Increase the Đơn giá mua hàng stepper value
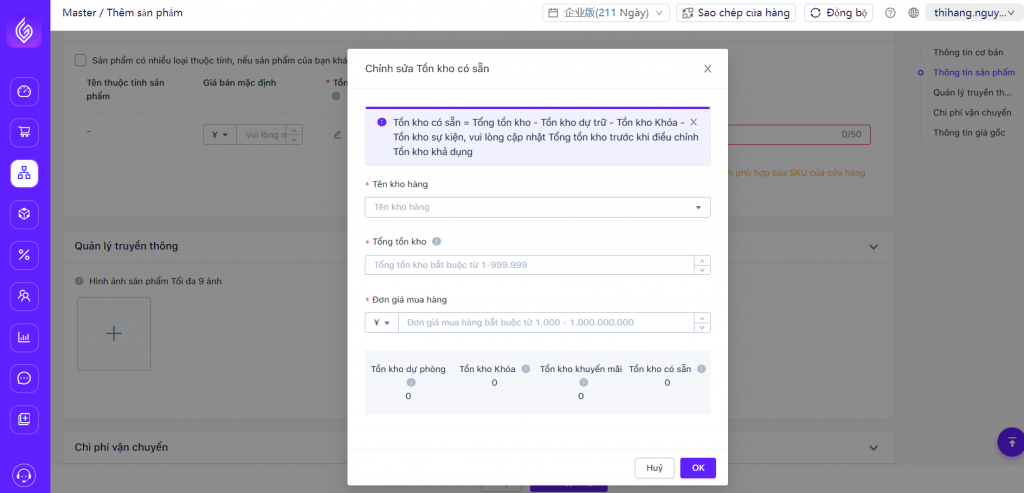This screenshot has height=493, width=1024. [702, 318]
